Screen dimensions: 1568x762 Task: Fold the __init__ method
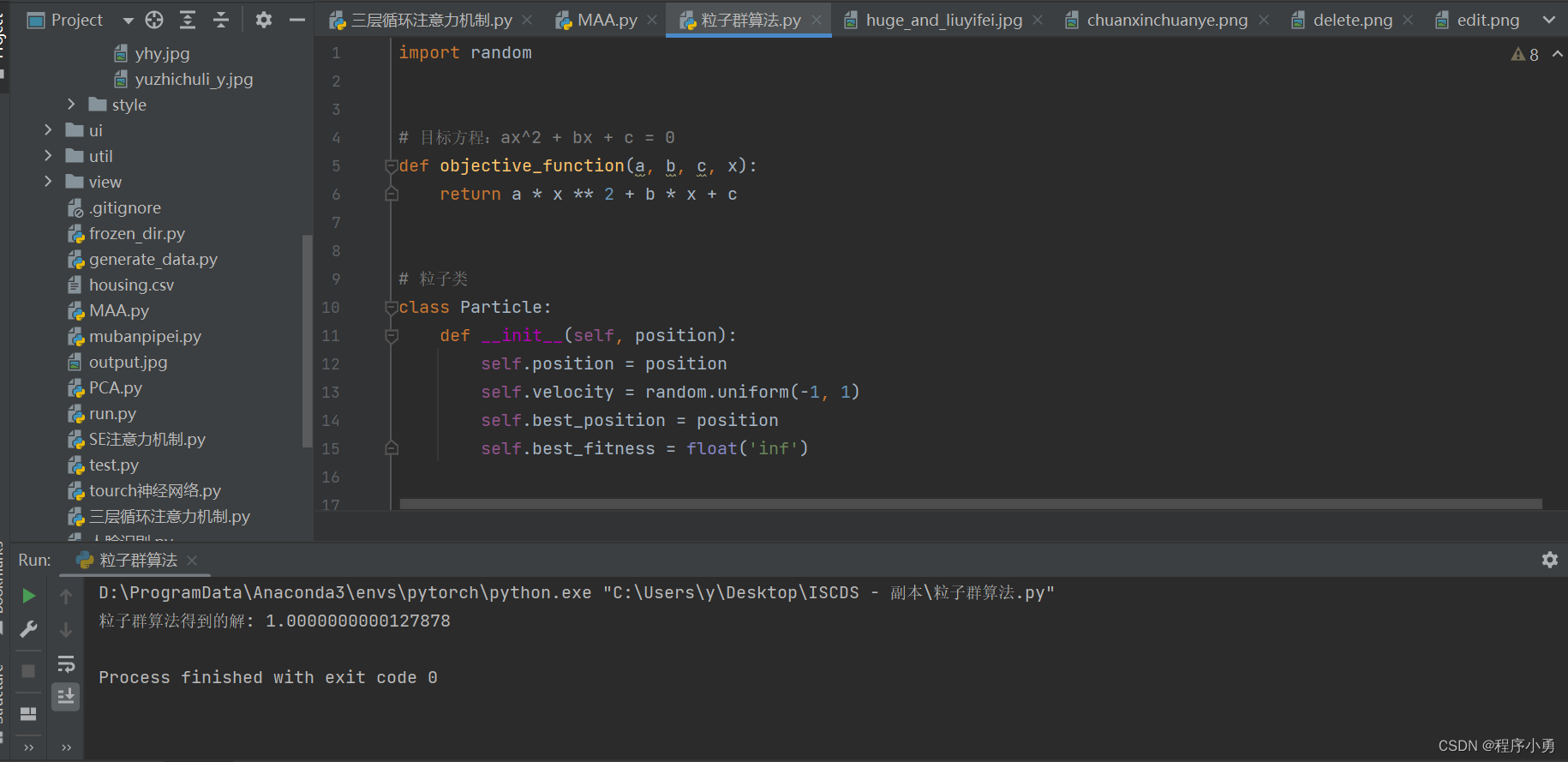click(392, 336)
